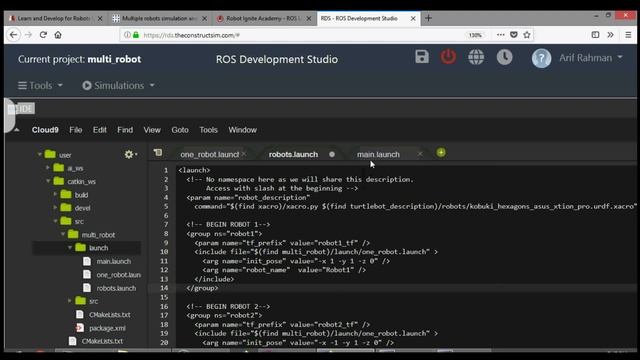The height and width of the screenshot is (360, 640).
Task: Click the globe network icon
Action: tap(476, 57)
